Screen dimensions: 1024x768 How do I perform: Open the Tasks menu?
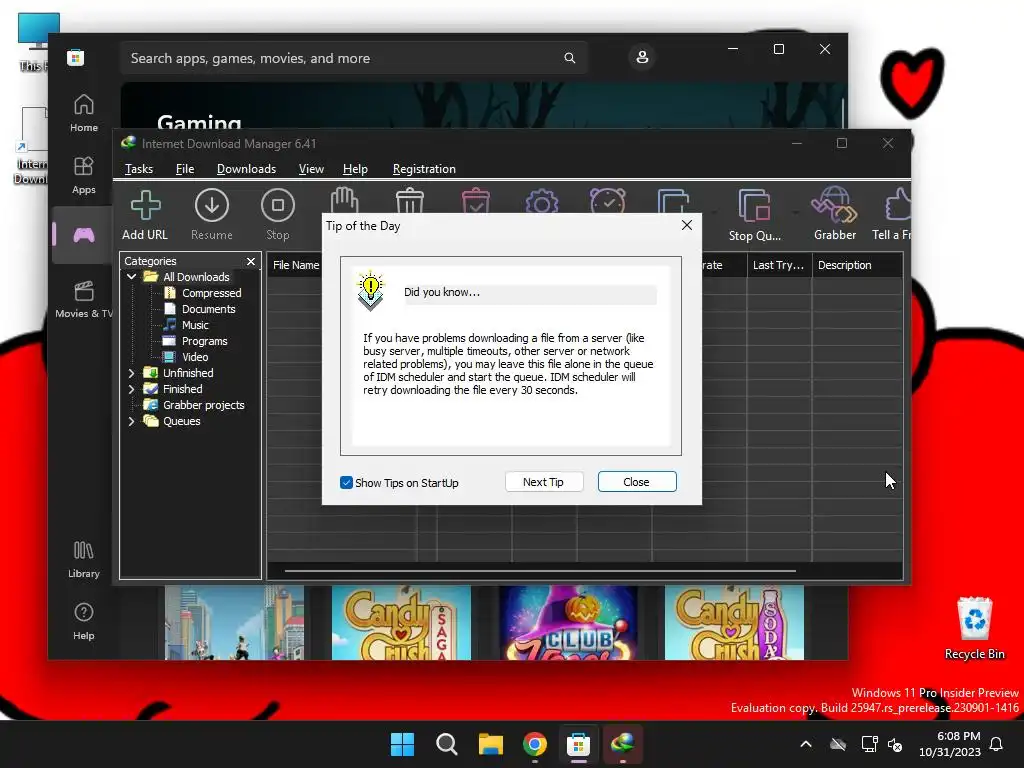click(138, 169)
